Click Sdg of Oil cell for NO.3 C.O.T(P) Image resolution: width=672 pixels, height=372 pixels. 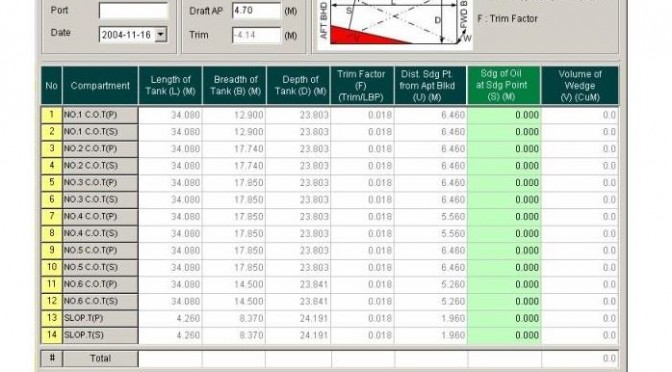click(504, 183)
